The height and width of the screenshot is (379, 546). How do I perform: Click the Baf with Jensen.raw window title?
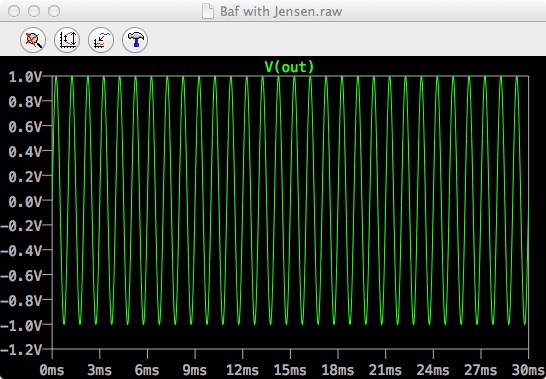click(x=281, y=11)
